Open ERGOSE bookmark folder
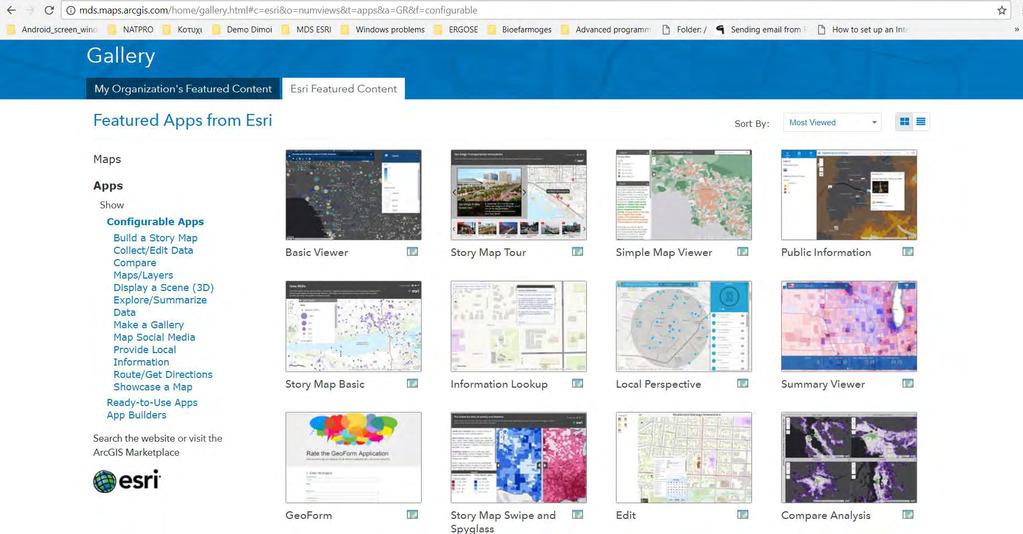 [x=456, y=29]
